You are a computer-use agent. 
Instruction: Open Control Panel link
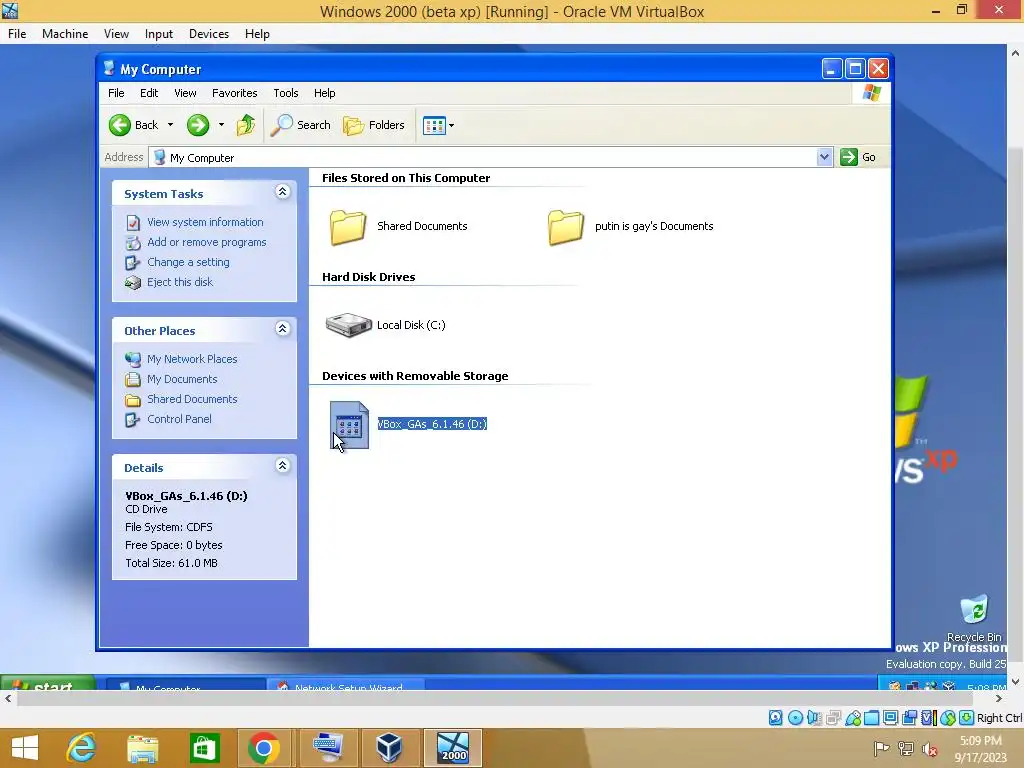click(179, 419)
